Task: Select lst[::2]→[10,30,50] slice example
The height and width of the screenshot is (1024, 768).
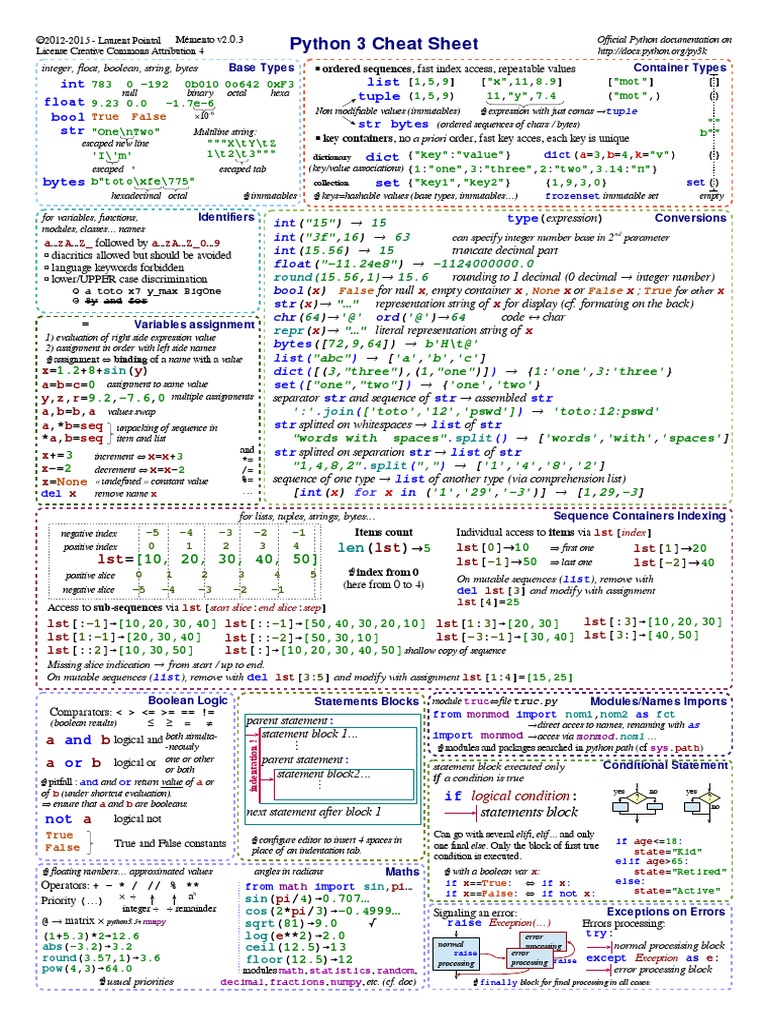Action: tap(120, 650)
